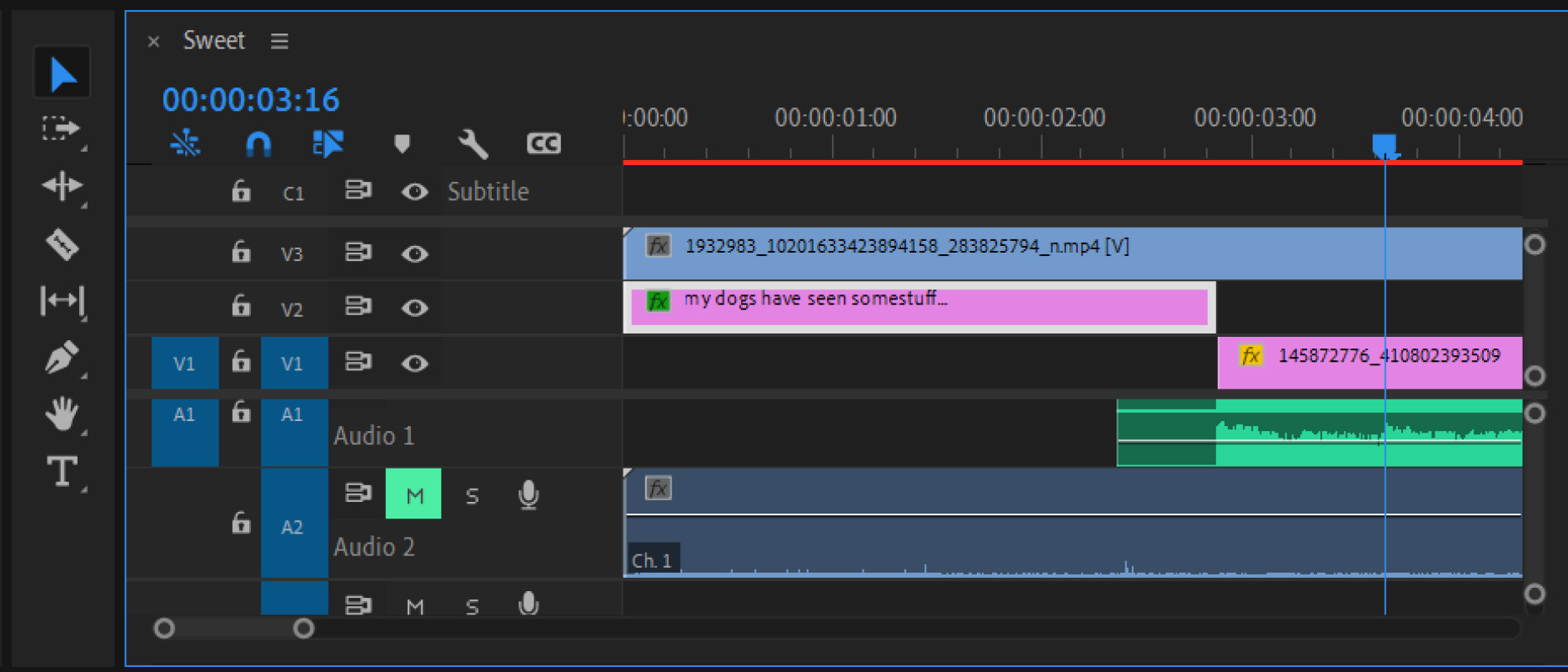Hide the Subtitle track output eye
The image size is (1568, 672).
414,192
